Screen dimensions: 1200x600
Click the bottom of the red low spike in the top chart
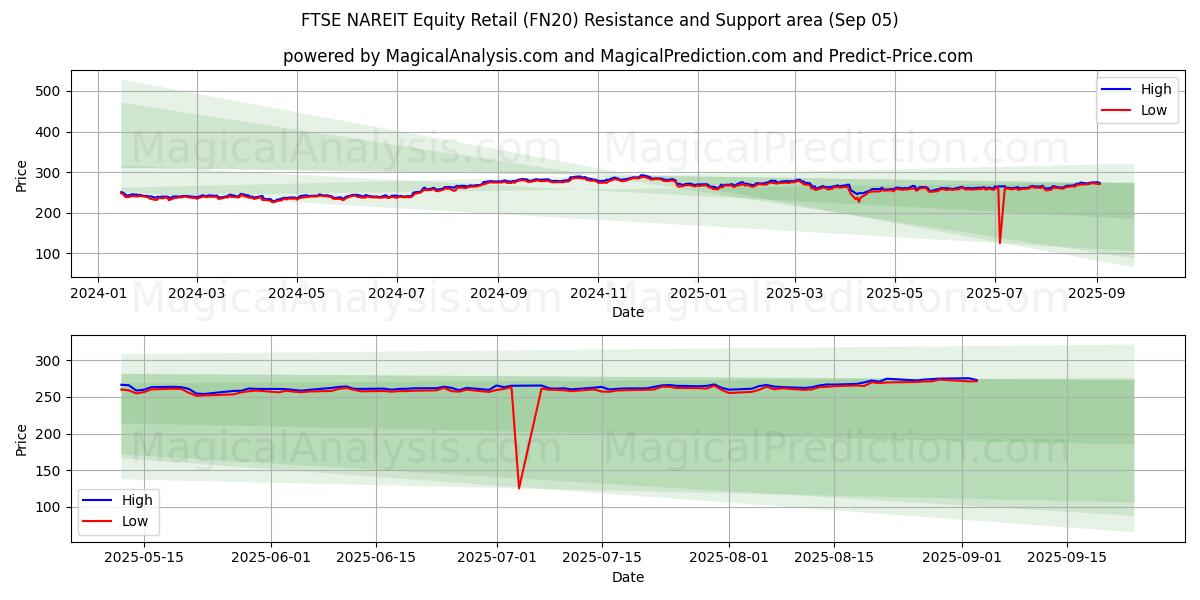click(999, 243)
